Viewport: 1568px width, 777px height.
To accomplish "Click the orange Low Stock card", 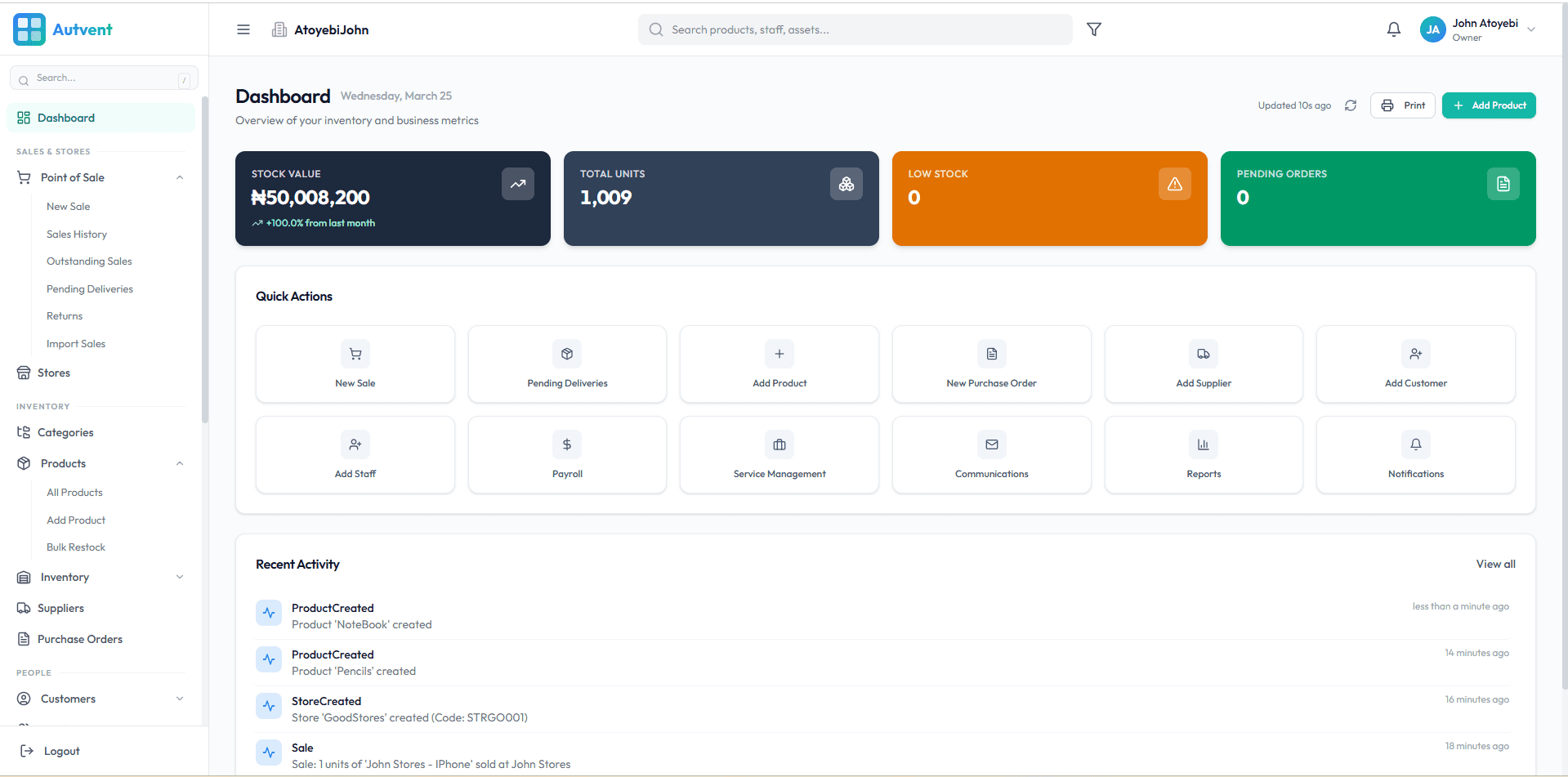I will click(x=1049, y=199).
